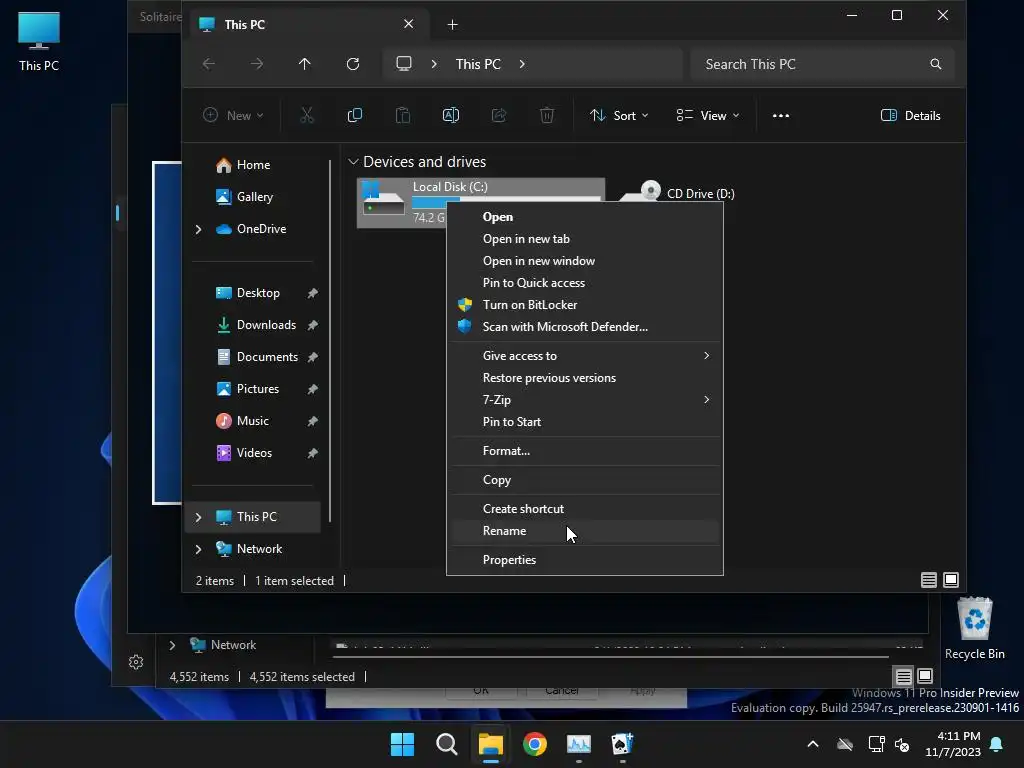Select Create shortcut
The width and height of the screenshot is (1024, 768).
584,509
